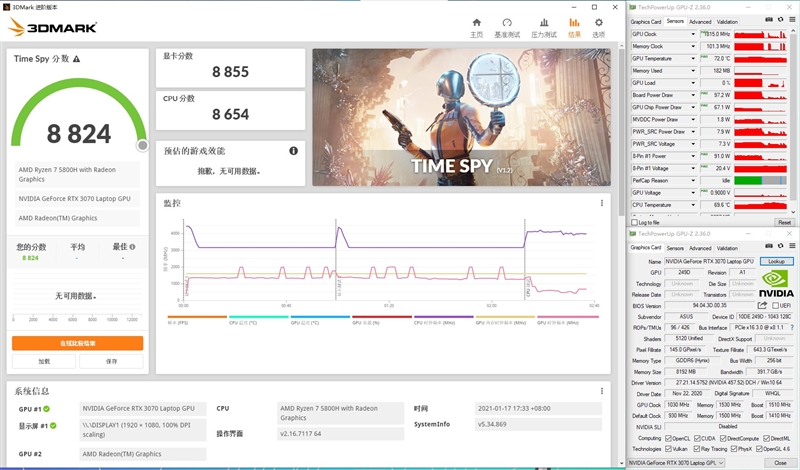Switch to Advanced tab in GPU-Z Sensors window

pyautogui.click(x=700, y=21)
